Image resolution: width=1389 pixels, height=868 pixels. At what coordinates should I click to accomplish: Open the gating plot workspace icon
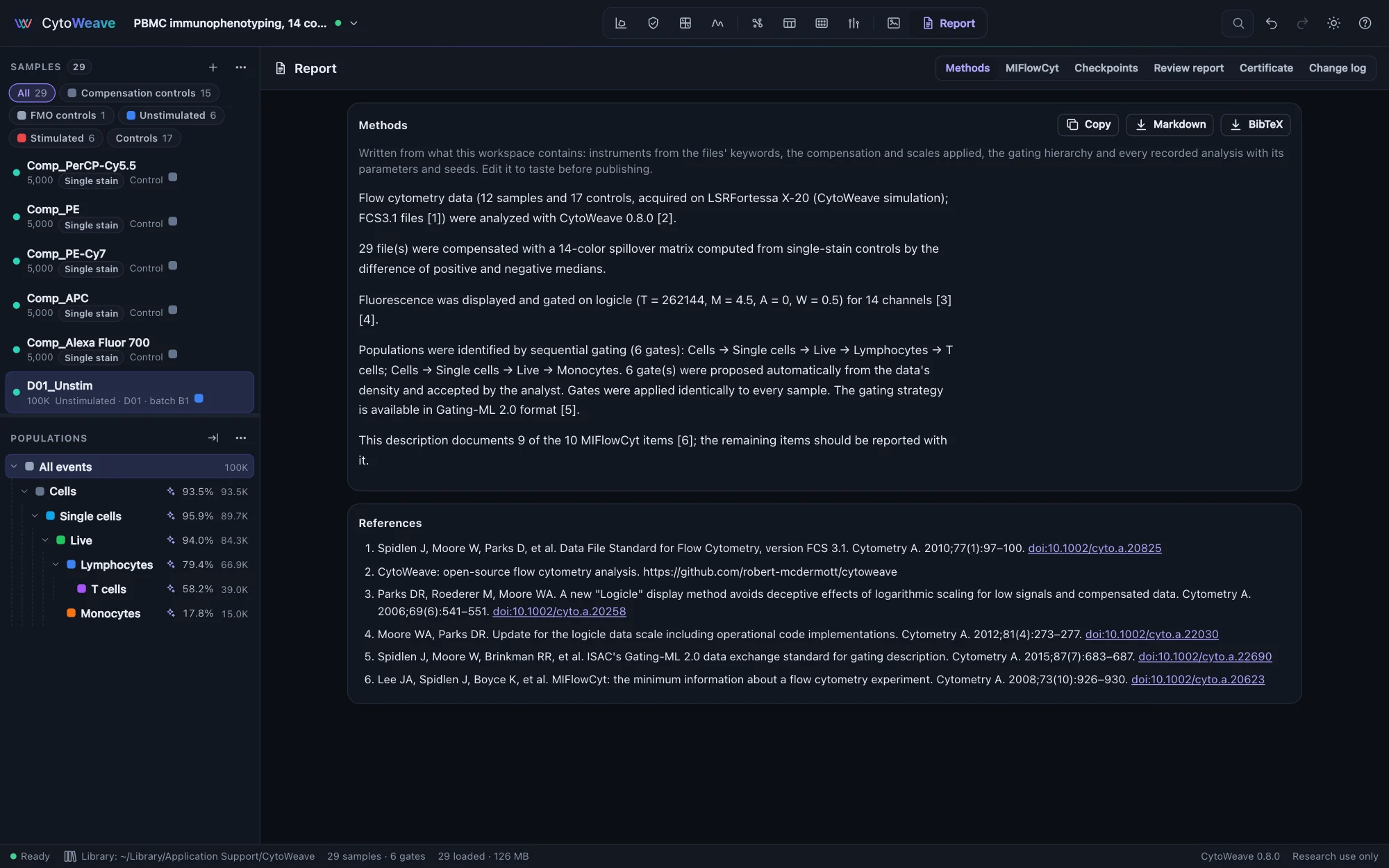621,23
